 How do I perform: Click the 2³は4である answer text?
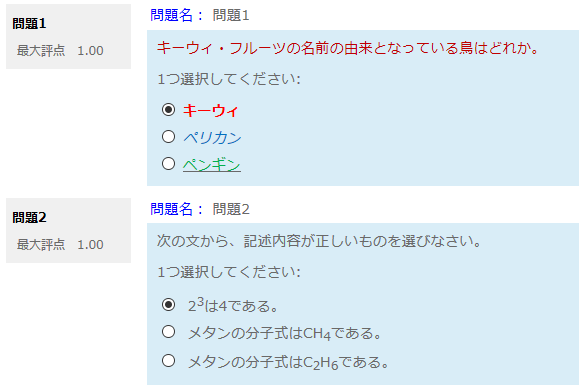coord(233,305)
